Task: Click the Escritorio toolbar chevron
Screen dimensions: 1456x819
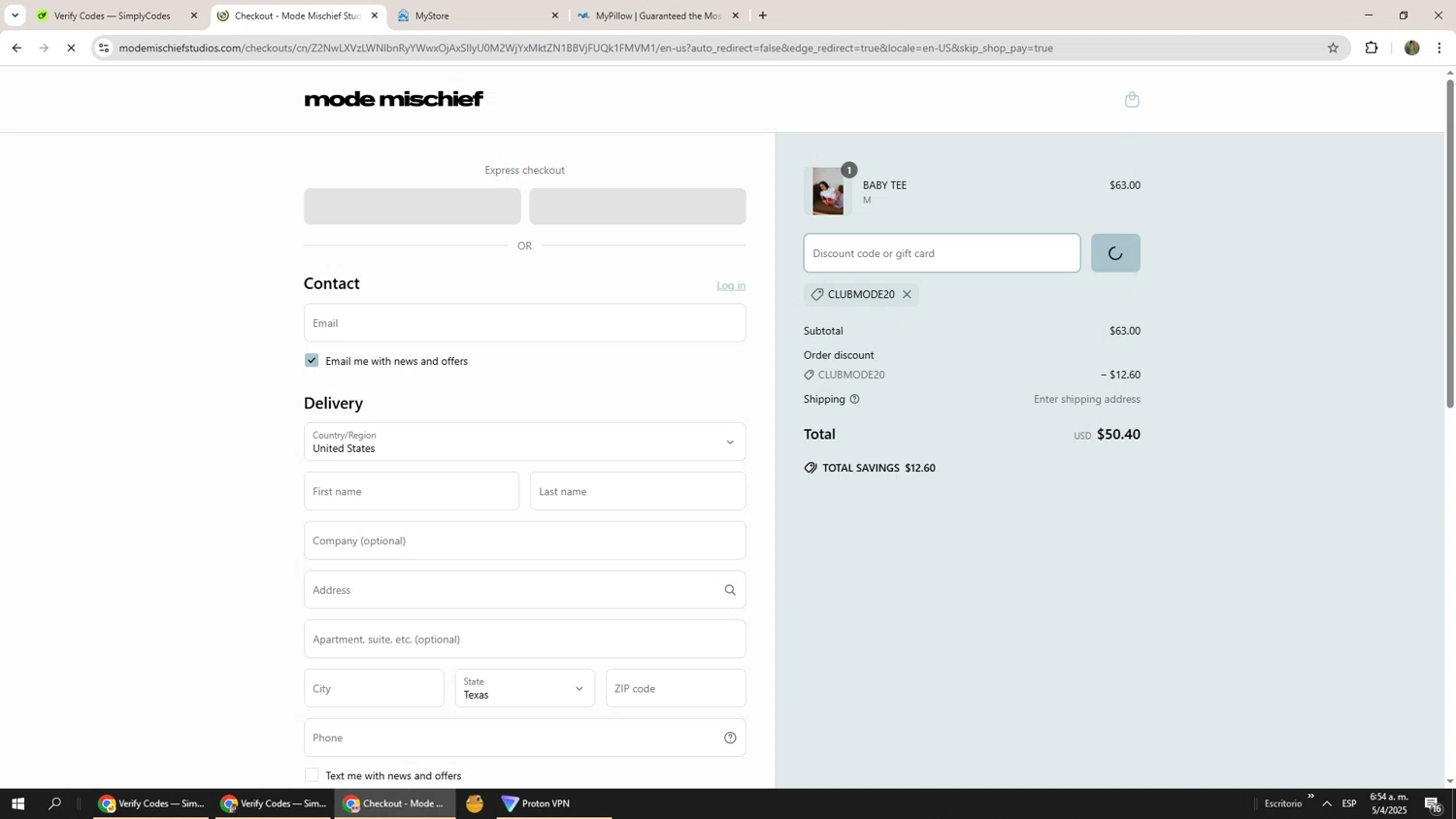Action: (1310, 797)
